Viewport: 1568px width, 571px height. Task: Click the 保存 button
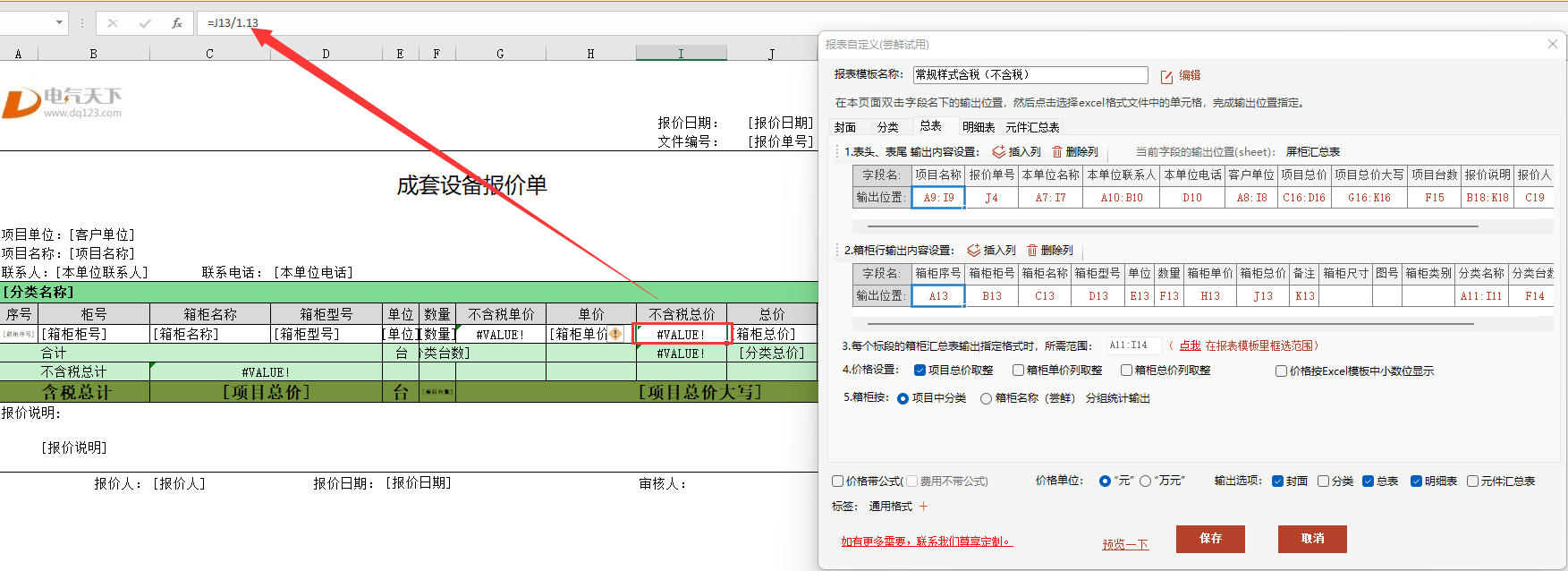click(x=1210, y=539)
